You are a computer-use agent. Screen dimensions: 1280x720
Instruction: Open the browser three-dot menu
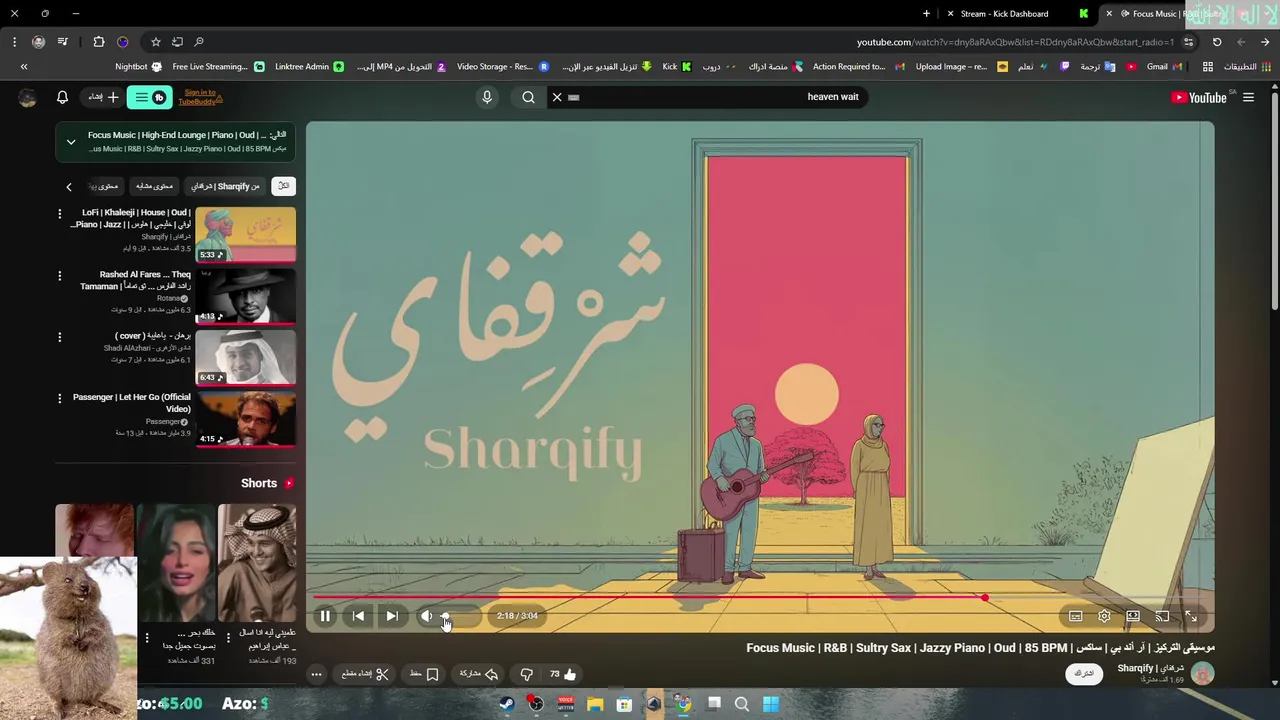14,42
